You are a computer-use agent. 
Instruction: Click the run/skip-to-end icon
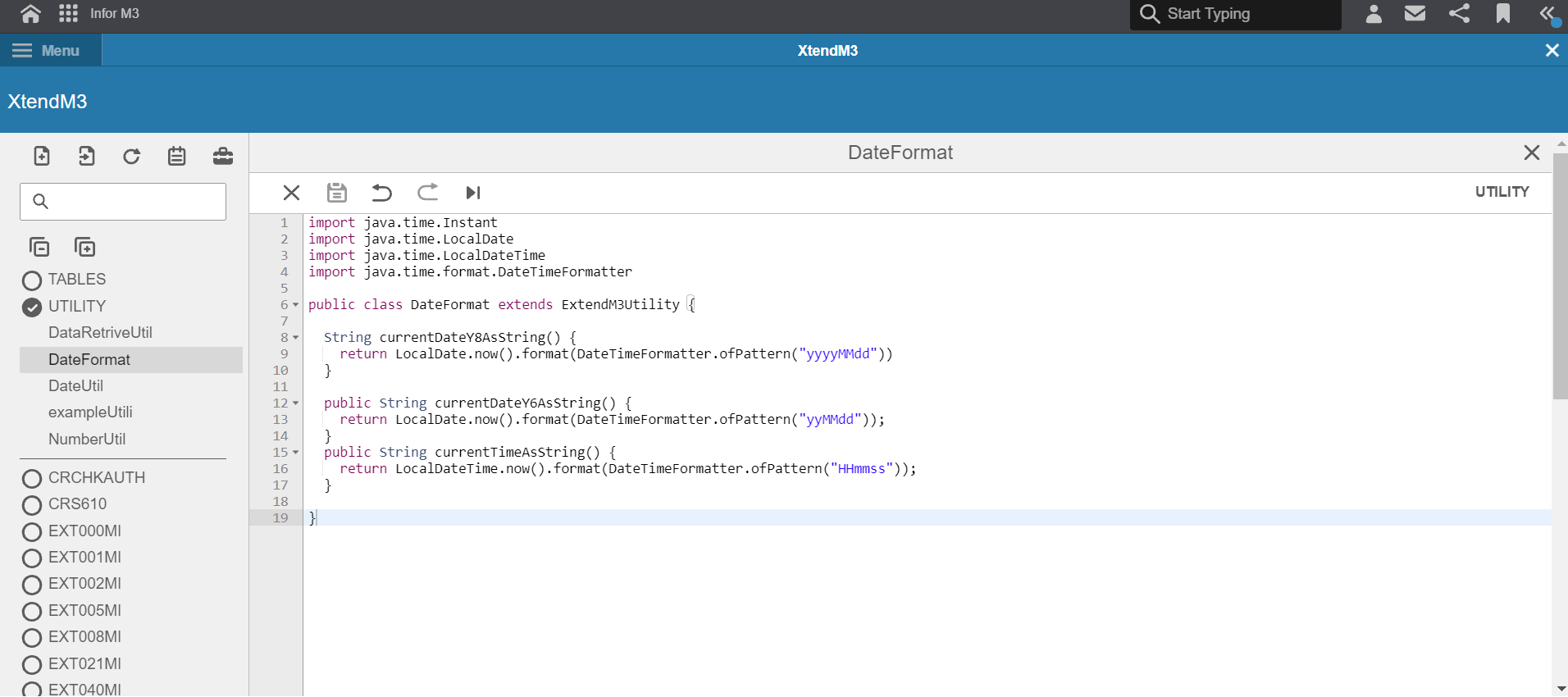(x=473, y=193)
